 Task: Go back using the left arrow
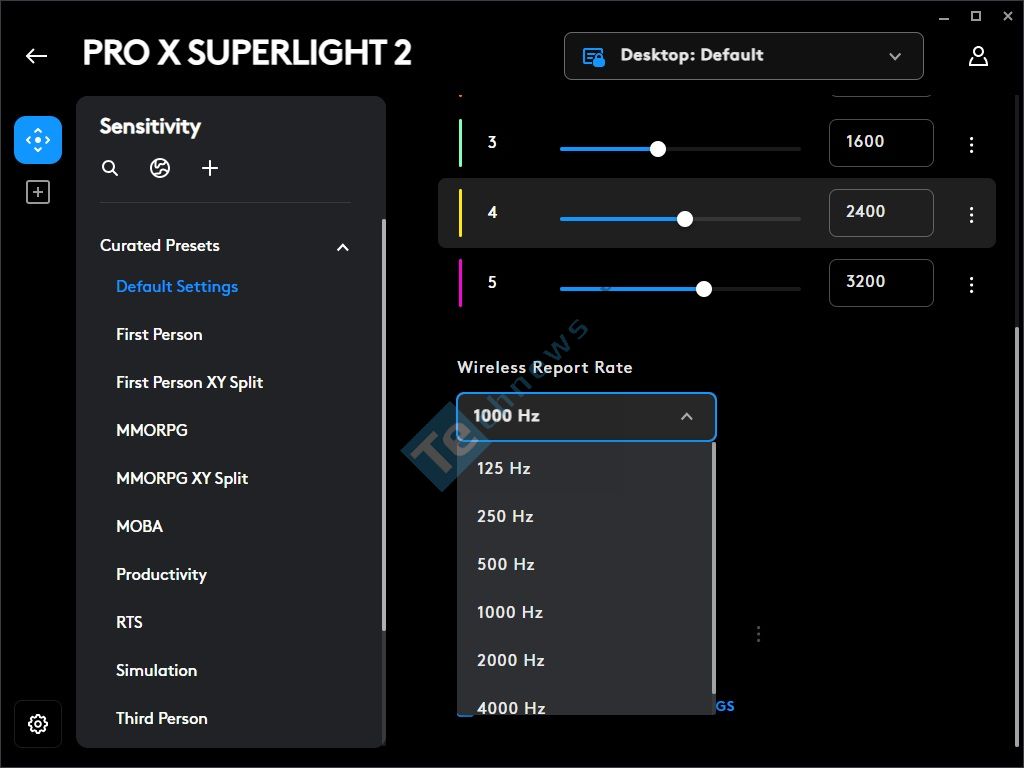coord(37,56)
